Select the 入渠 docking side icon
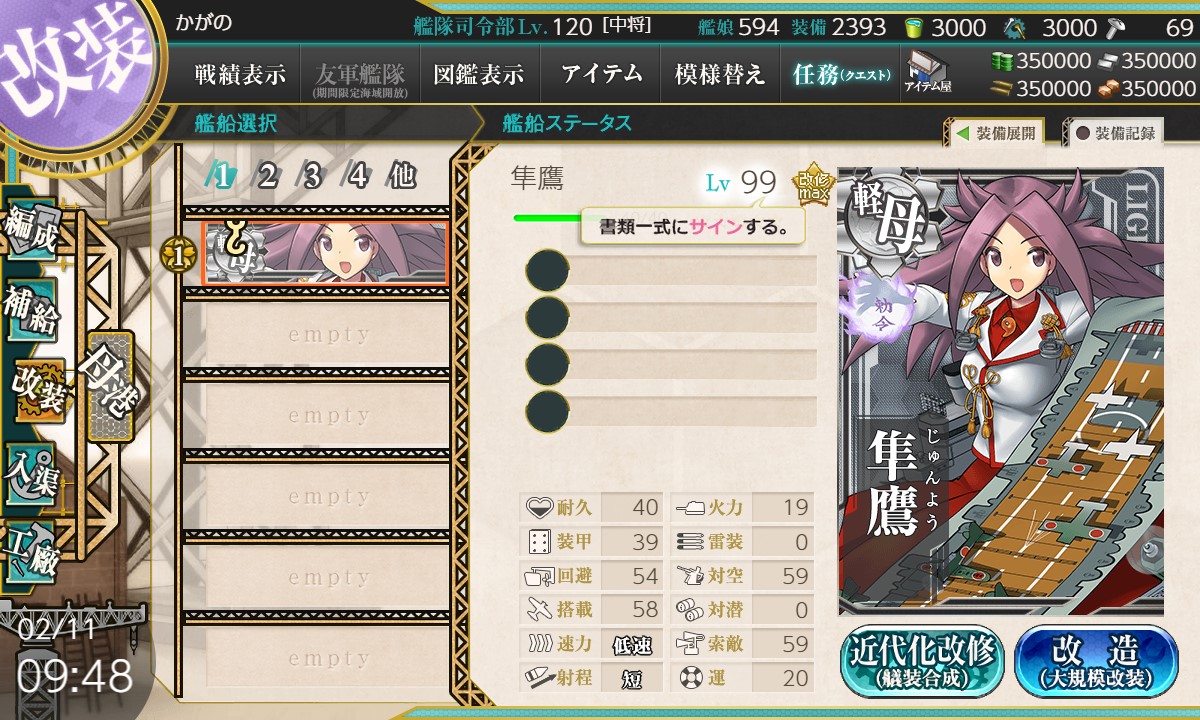The height and width of the screenshot is (720, 1200). [29, 469]
